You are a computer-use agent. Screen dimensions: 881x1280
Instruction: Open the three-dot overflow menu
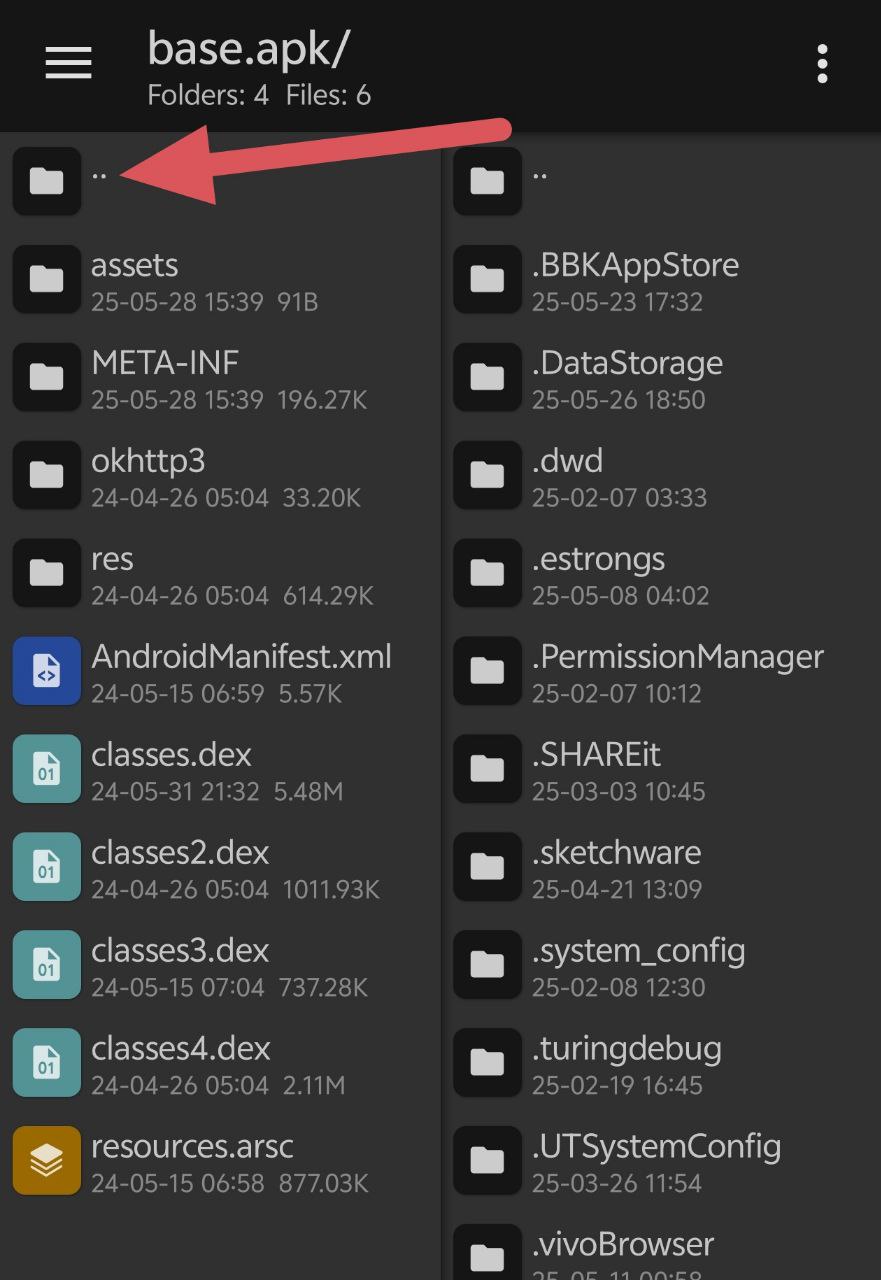pos(822,64)
